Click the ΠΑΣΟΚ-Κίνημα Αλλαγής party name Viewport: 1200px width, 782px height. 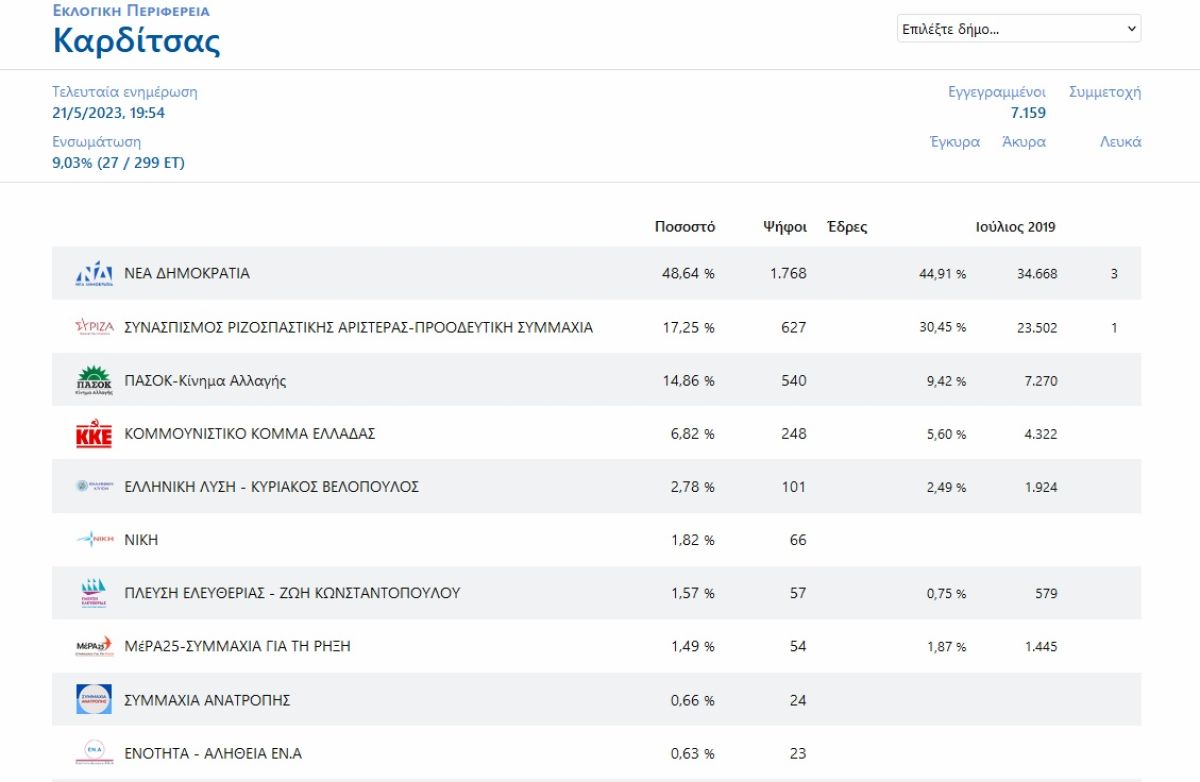205,381
